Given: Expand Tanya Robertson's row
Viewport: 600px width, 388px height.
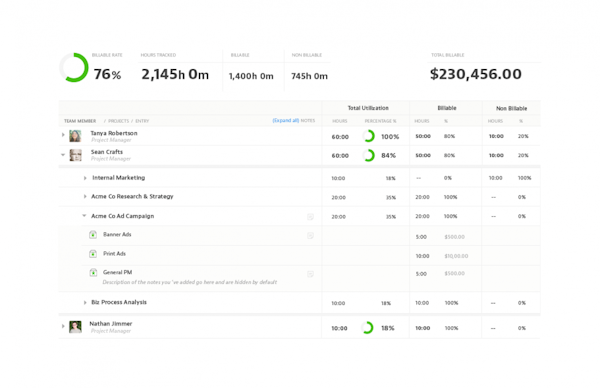Looking at the screenshot, I should 63,135.
